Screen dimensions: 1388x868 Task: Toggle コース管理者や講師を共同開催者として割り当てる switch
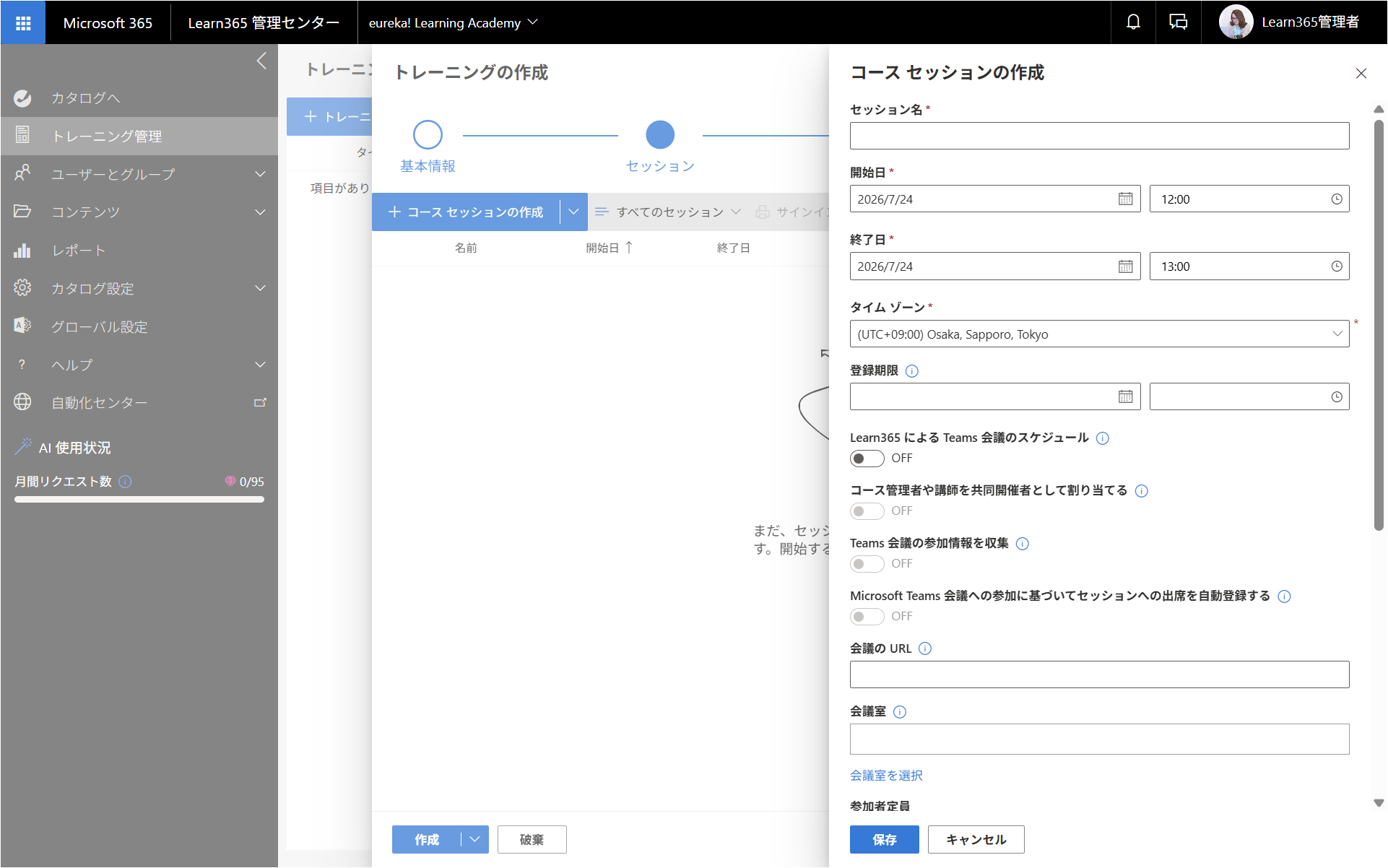[x=867, y=511]
